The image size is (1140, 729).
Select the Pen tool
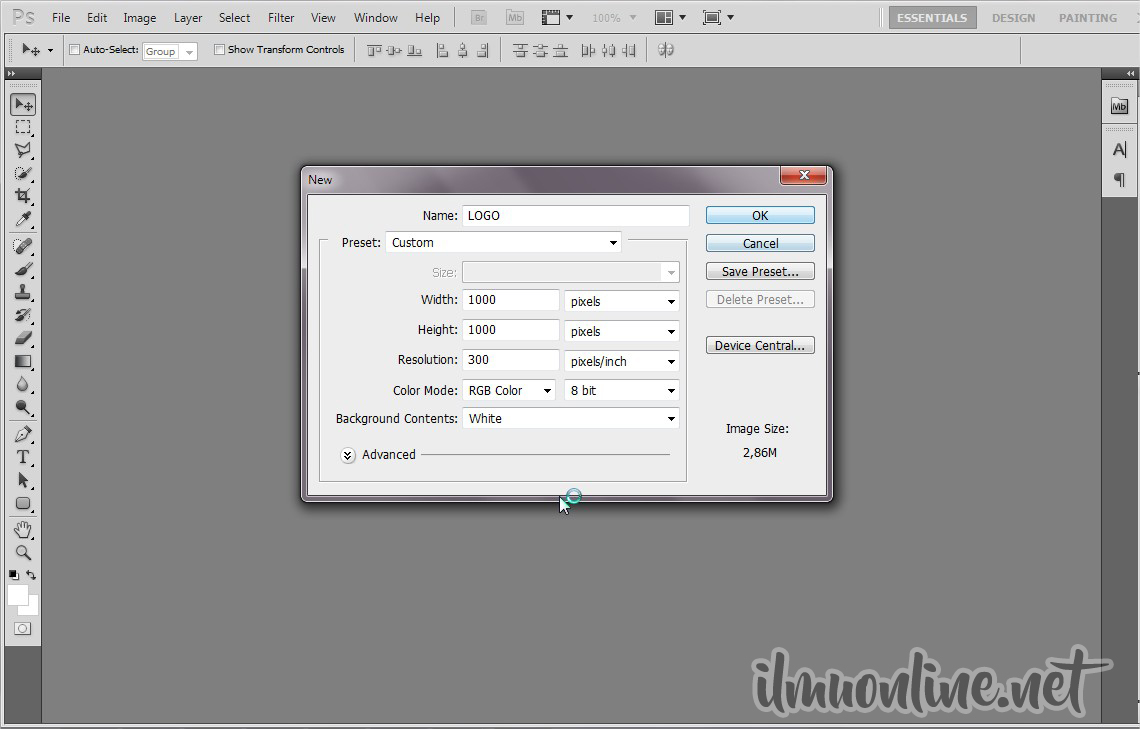(23, 434)
